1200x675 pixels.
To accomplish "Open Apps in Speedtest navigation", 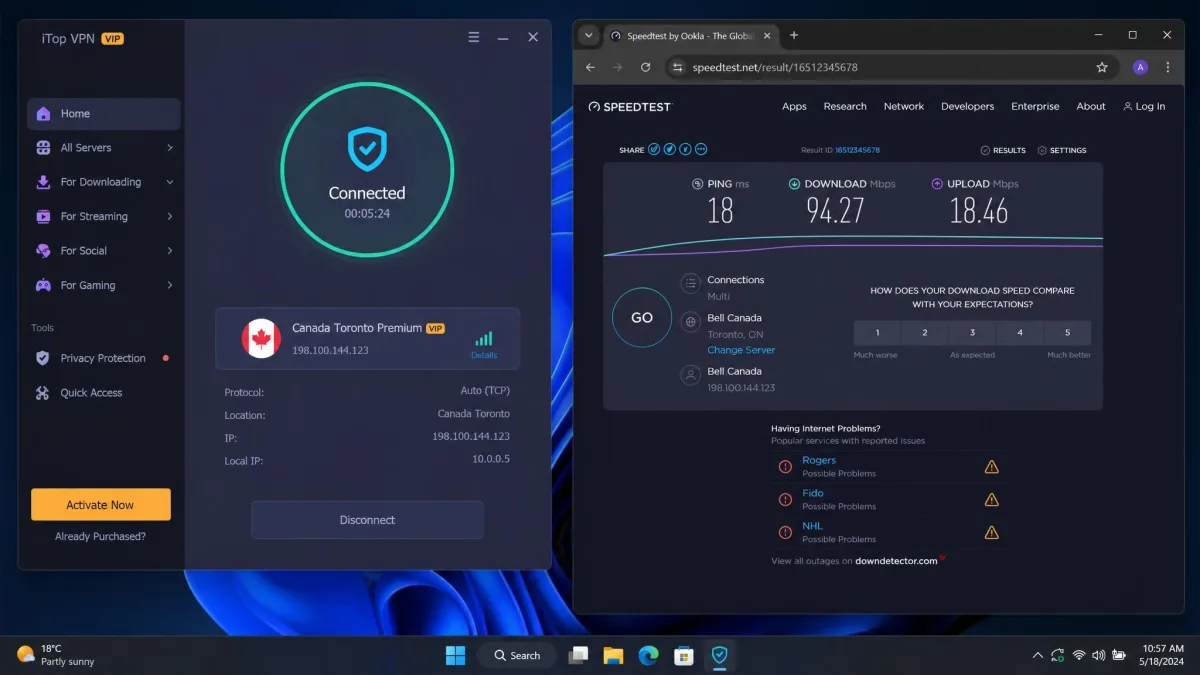I will coord(794,106).
